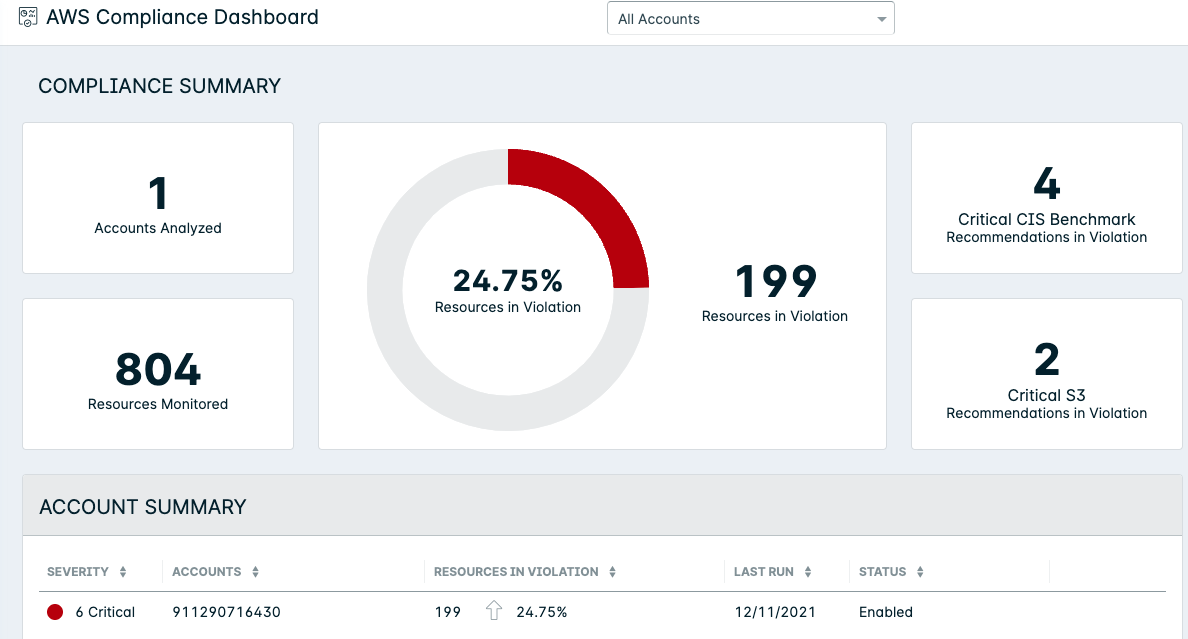Click the AWS Compliance Dashboard logo icon

(x=28, y=17)
